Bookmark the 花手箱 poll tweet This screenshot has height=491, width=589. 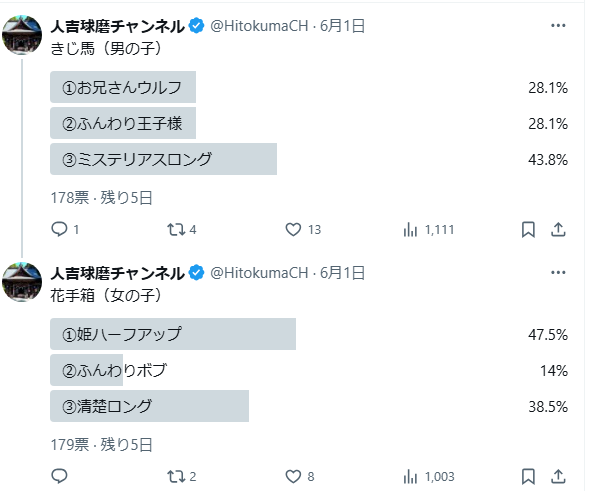point(528,476)
